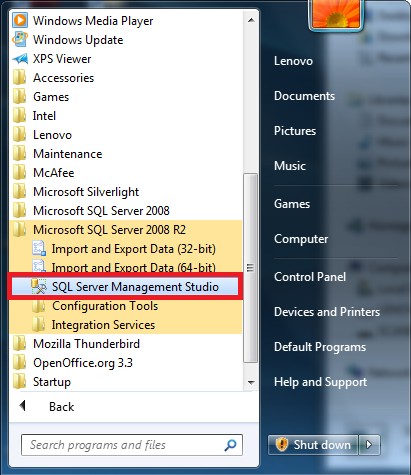The image size is (411, 475).
Task: Click the Microsoft SQL Server 2008 folder icon
Action: point(19,211)
